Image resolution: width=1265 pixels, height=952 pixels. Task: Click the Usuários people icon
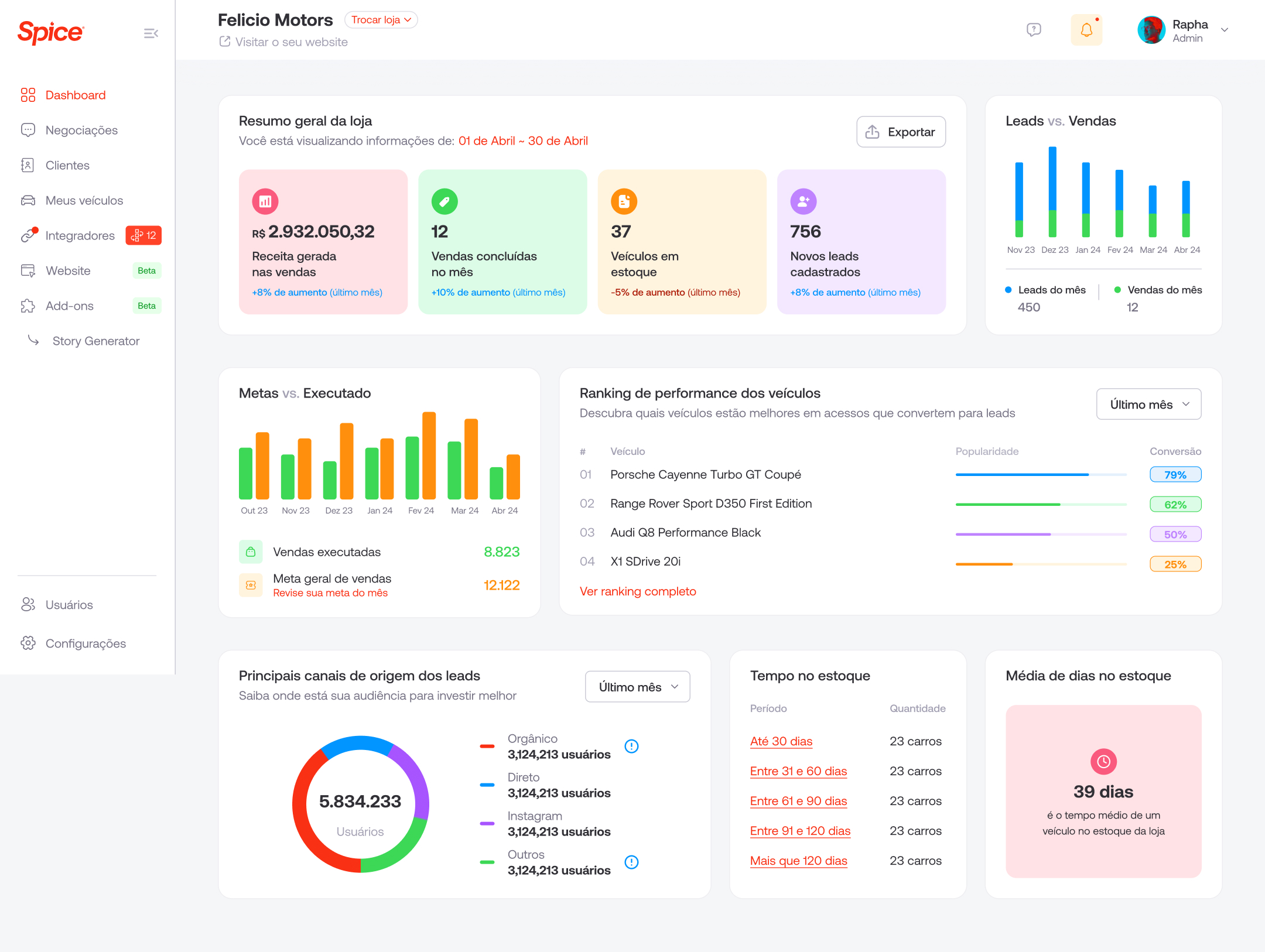click(x=28, y=605)
